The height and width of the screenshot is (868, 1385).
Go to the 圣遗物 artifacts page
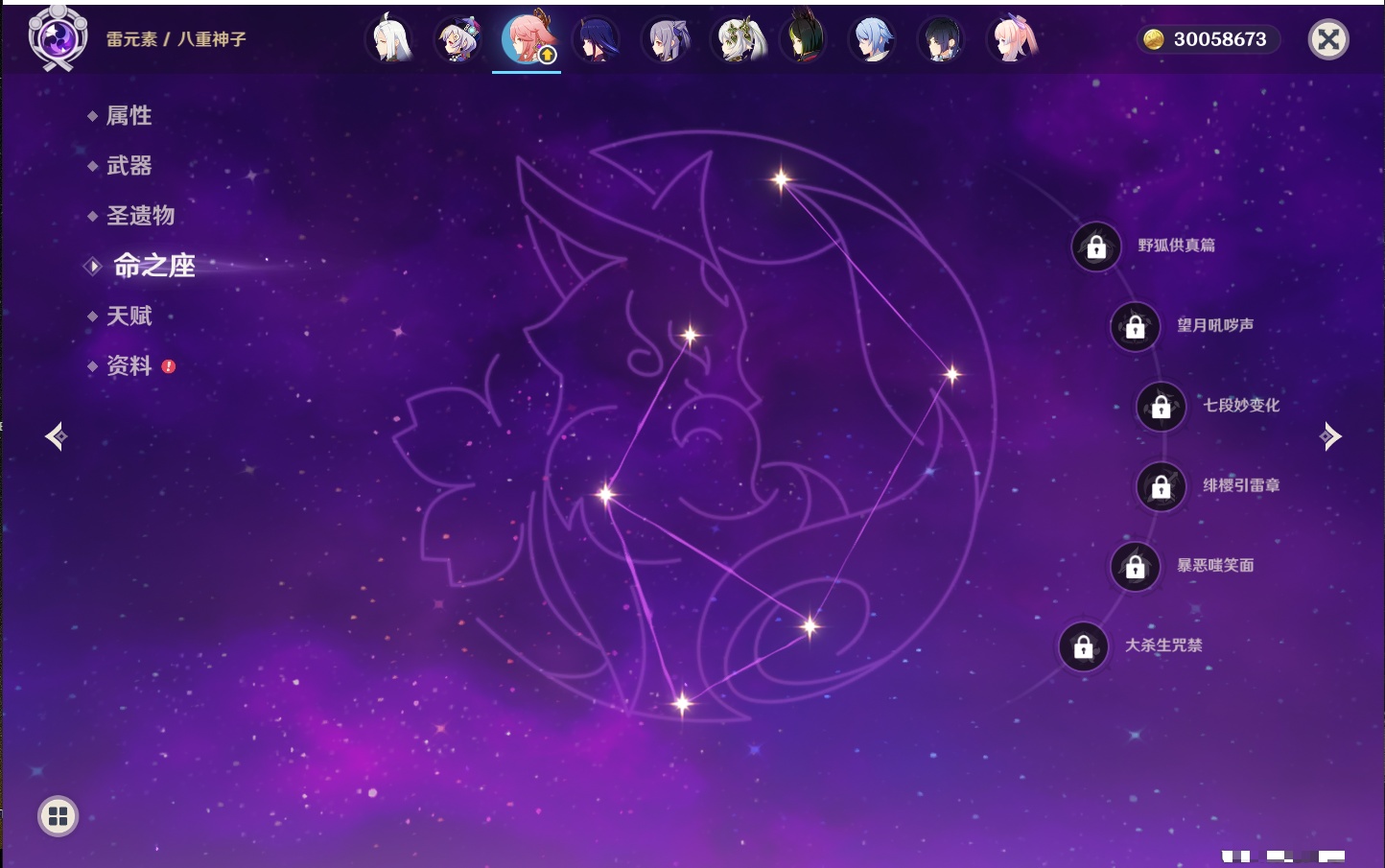(140, 216)
